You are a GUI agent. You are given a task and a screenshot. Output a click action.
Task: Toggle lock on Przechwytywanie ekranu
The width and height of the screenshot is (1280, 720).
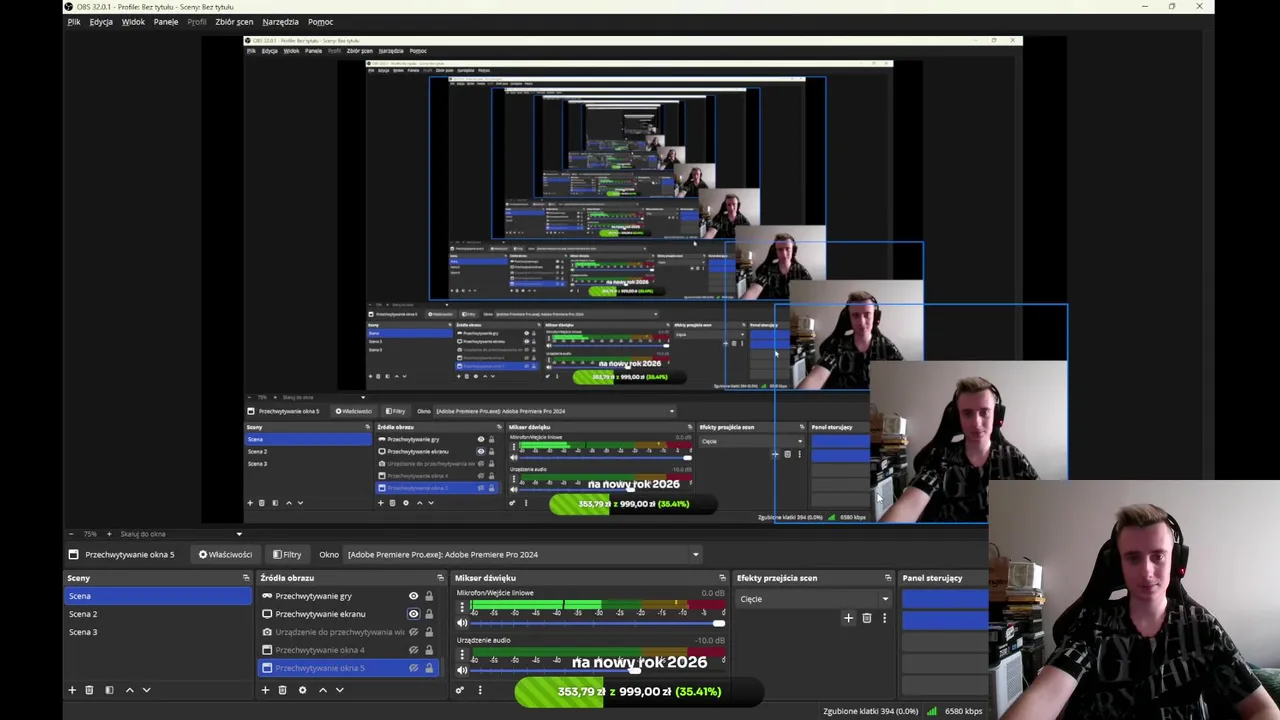429,614
